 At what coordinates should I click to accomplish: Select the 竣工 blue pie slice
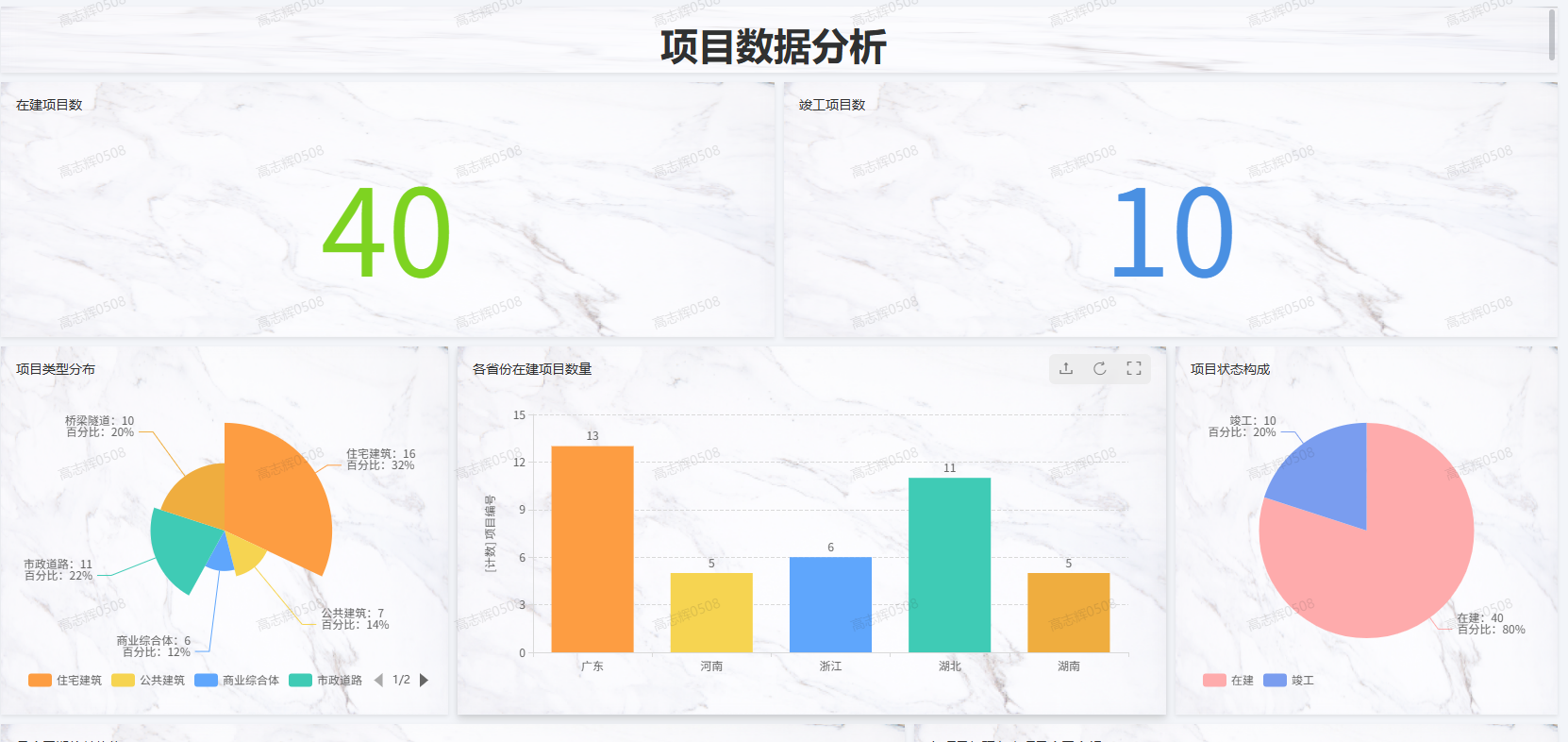pyautogui.click(x=1326, y=477)
